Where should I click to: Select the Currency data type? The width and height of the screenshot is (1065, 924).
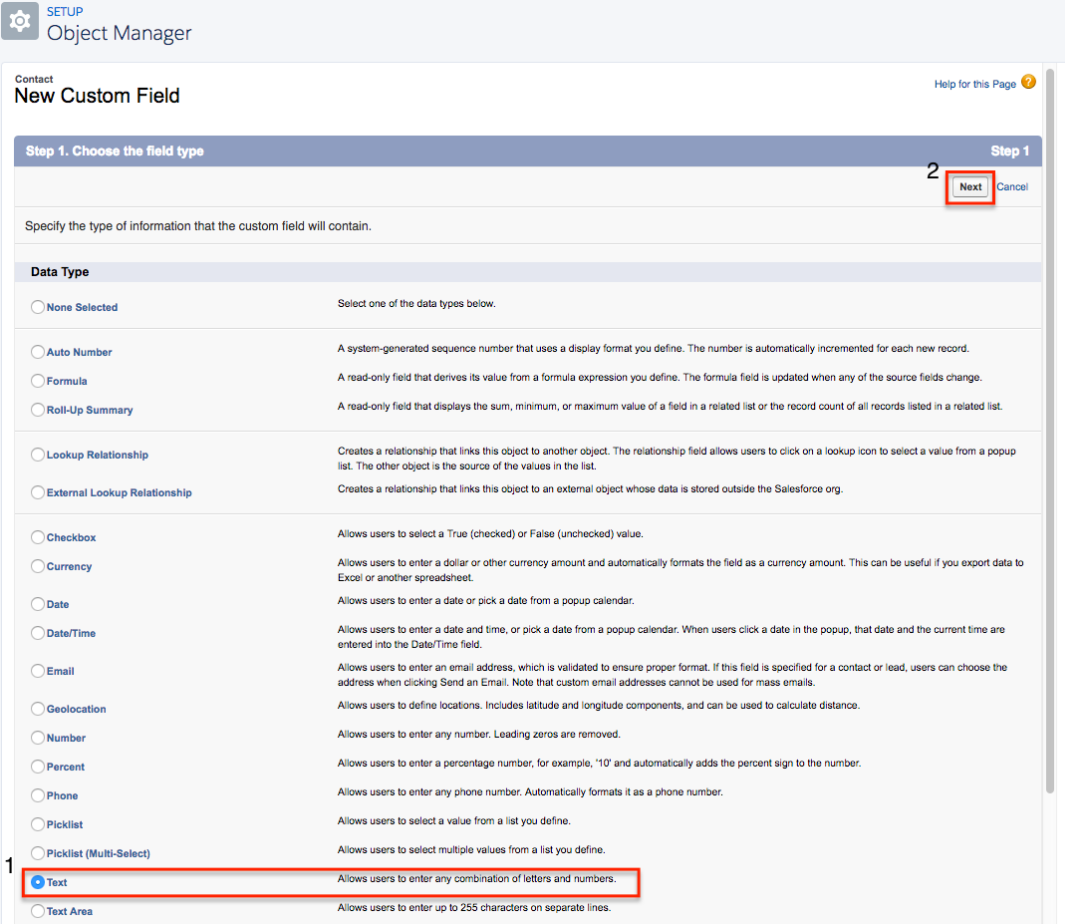37,566
